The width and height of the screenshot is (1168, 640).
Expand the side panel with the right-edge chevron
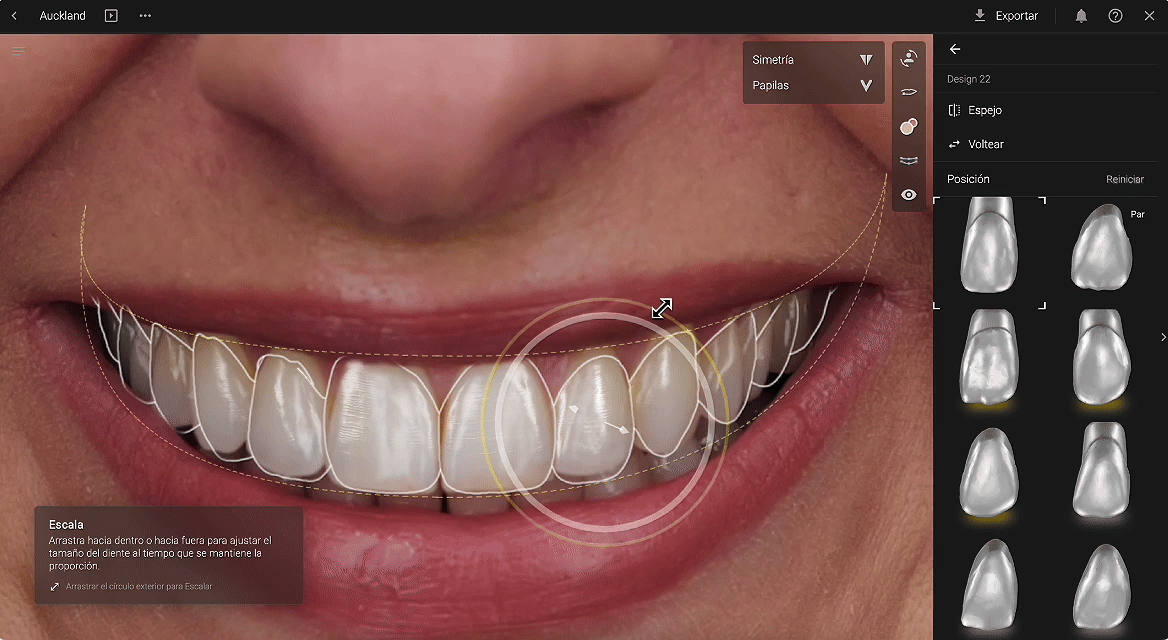pyautogui.click(x=1163, y=338)
